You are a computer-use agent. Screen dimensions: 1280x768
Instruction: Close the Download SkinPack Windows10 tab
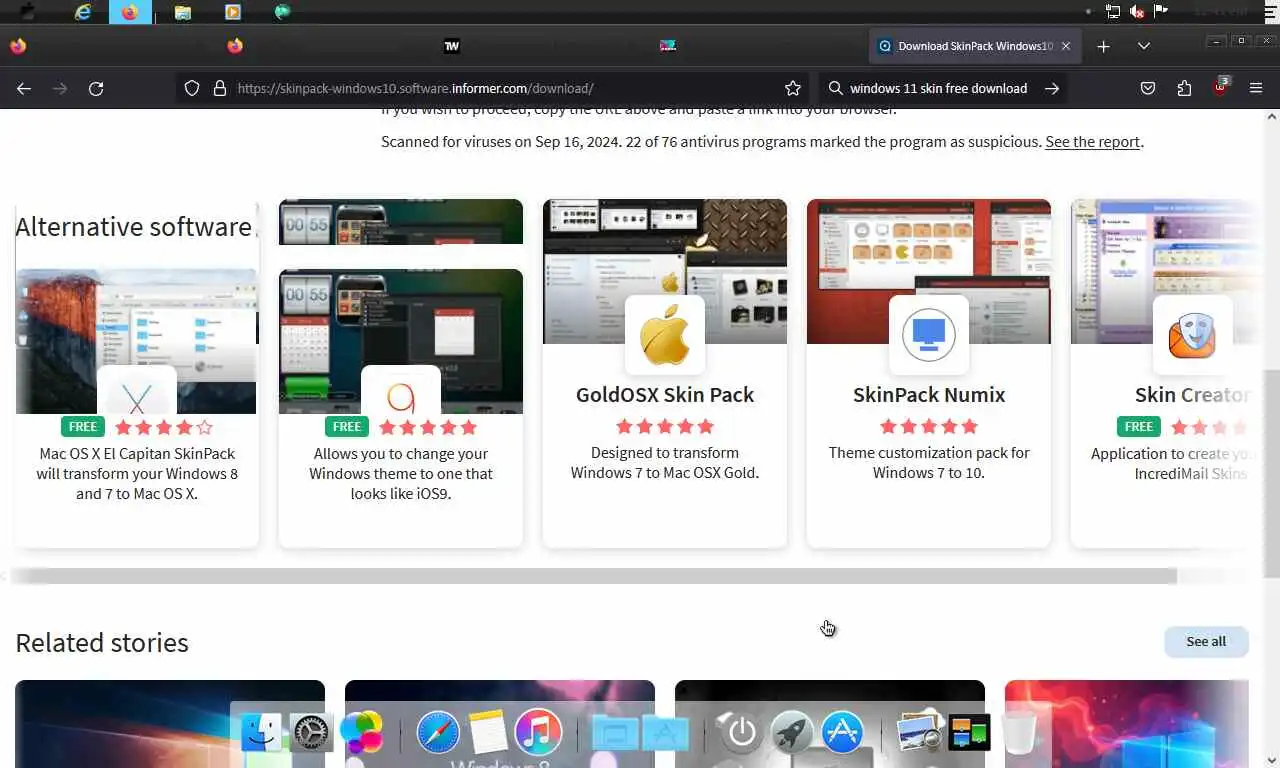(x=1066, y=46)
